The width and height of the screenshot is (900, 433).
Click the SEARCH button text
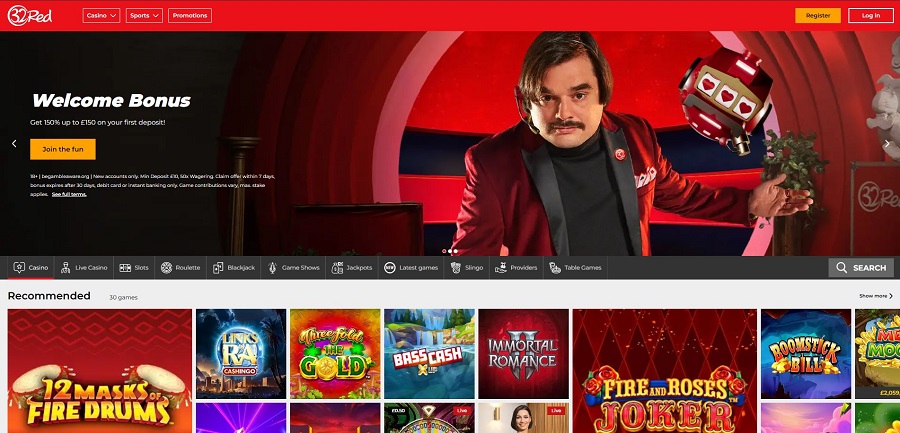pos(869,268)
